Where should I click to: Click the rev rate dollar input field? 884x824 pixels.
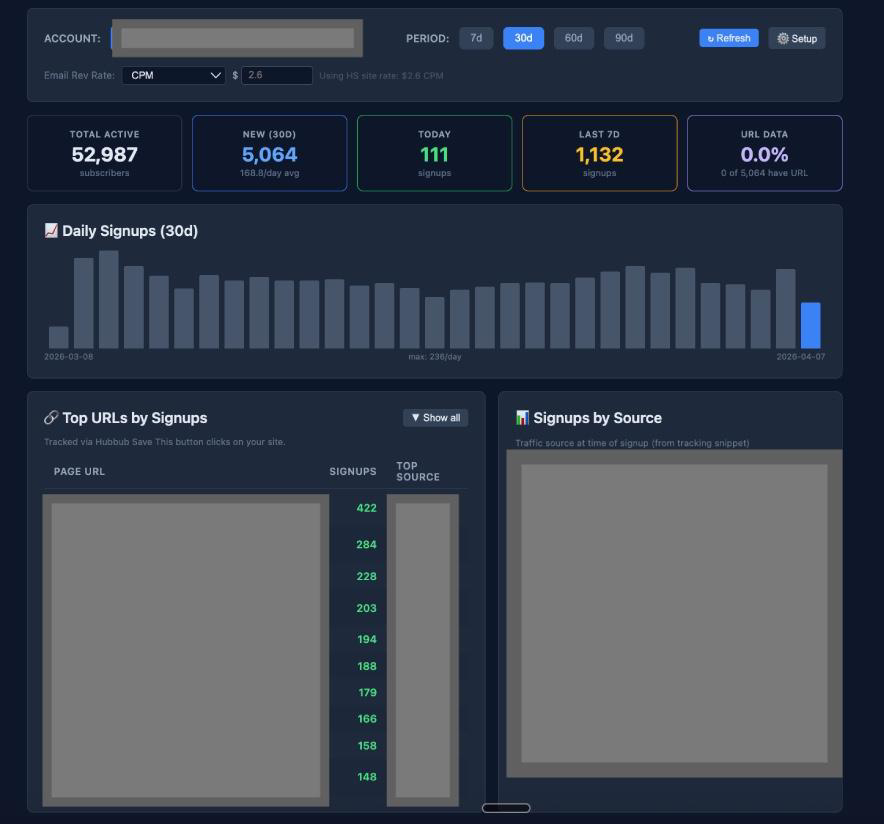[x=277, y=75]
